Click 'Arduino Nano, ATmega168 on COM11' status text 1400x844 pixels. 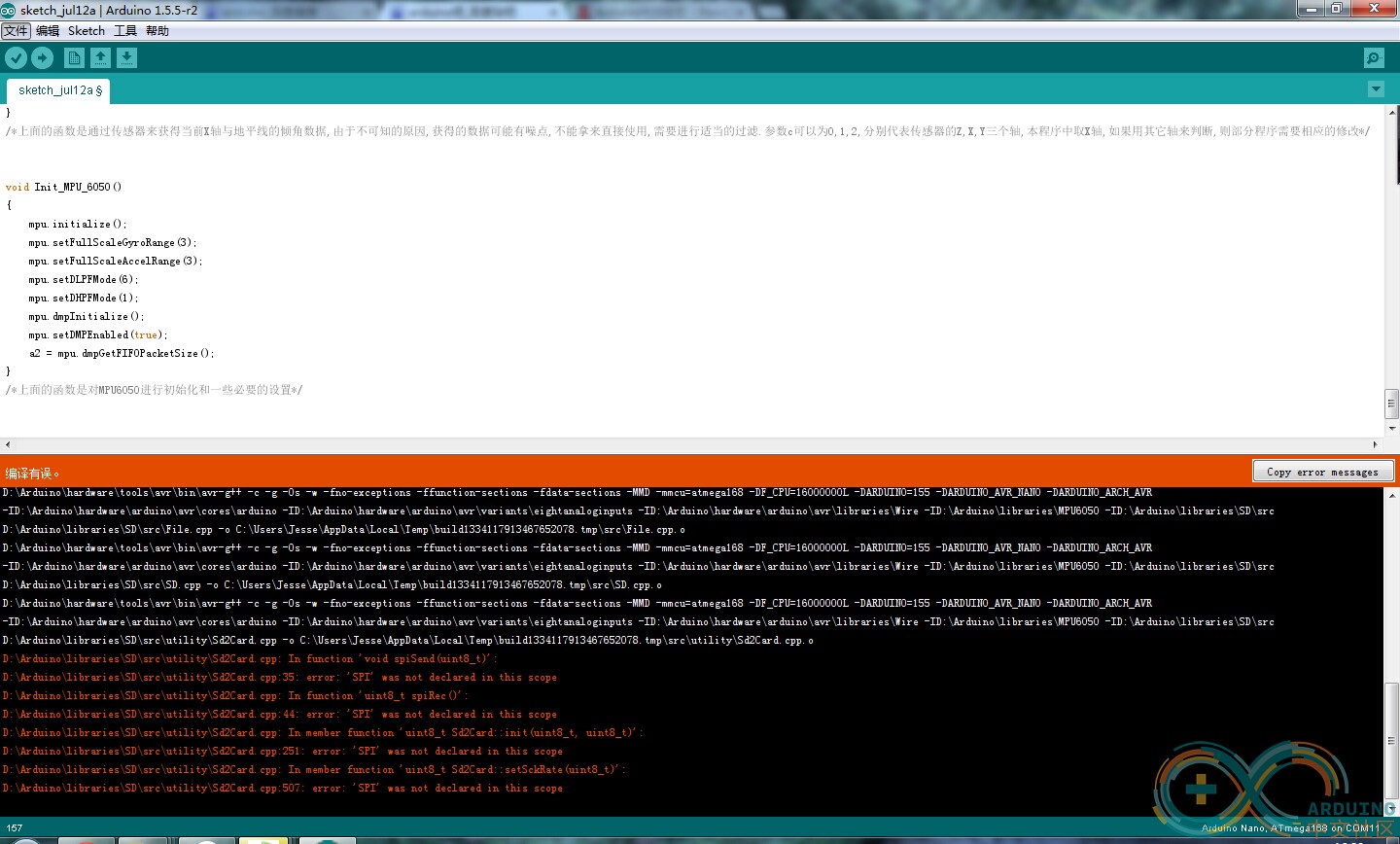1290,828
